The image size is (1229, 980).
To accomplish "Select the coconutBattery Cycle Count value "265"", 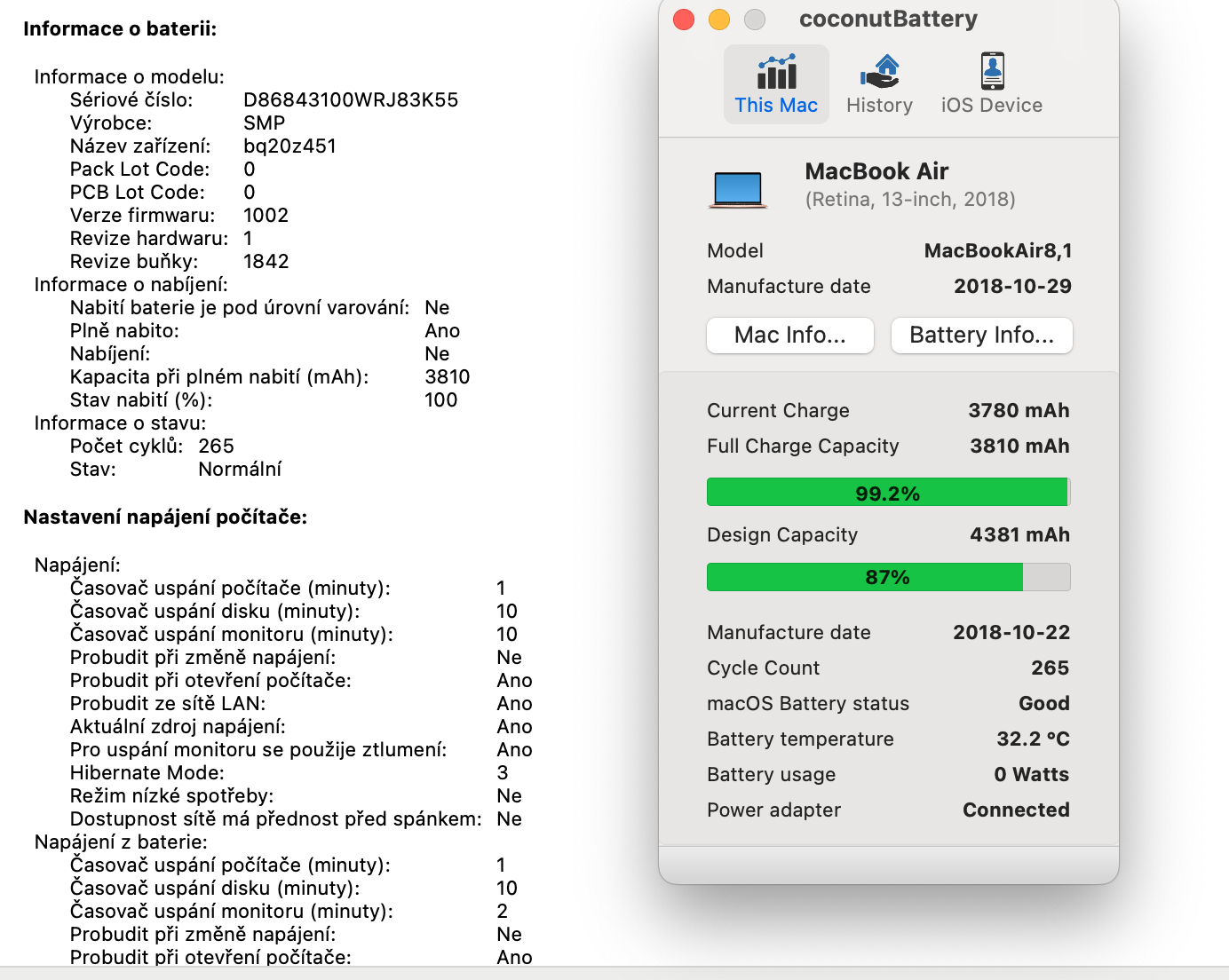I will 1051,668.
